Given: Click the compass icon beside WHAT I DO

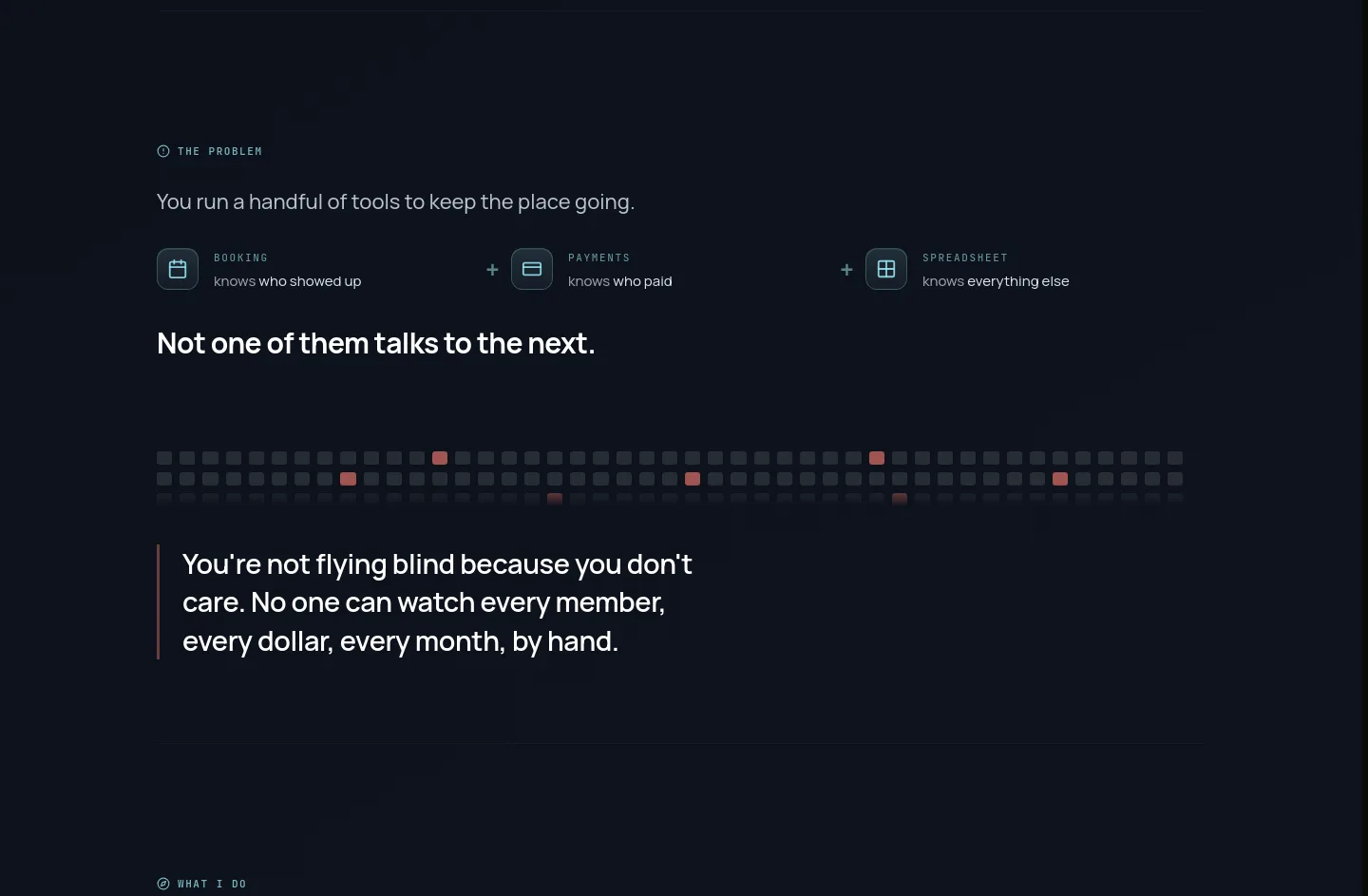Looking at the screenshot, I should click(x=163, y=884).
